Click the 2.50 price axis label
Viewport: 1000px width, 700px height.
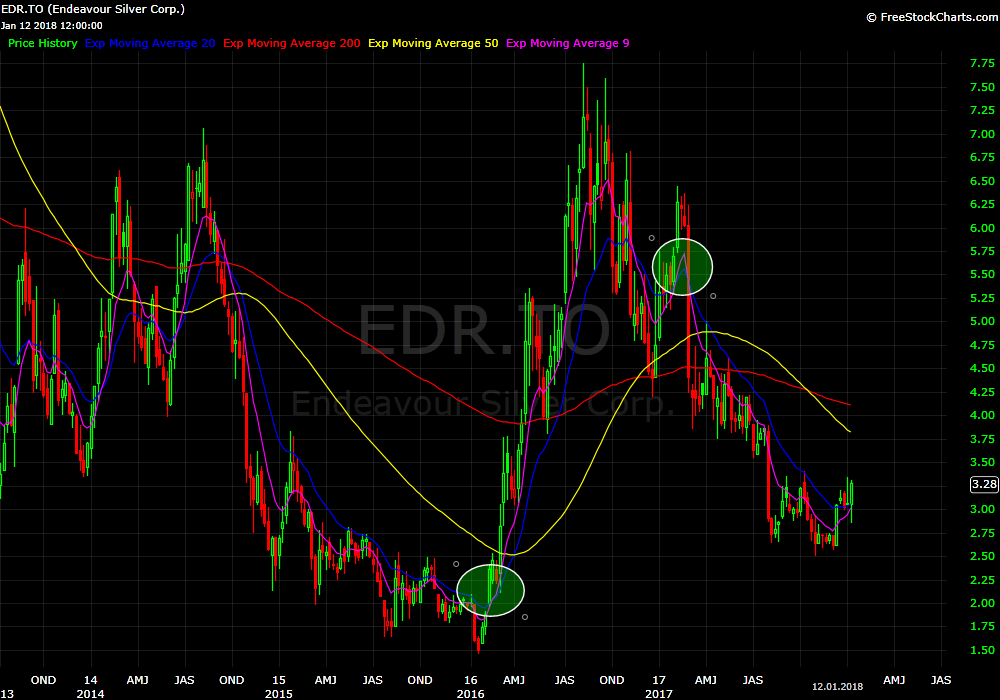tap(982, 556)
